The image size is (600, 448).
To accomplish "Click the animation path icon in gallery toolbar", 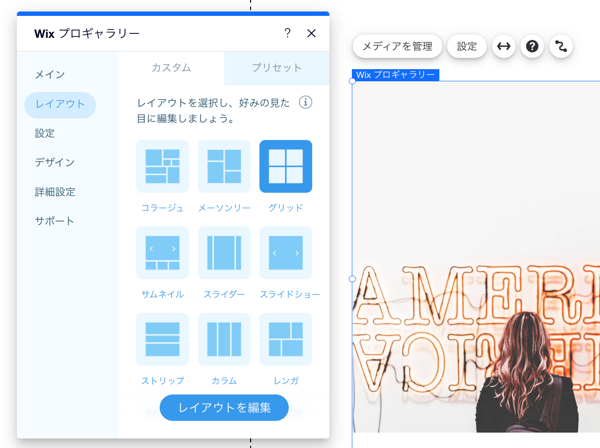I will coord(561,47).
